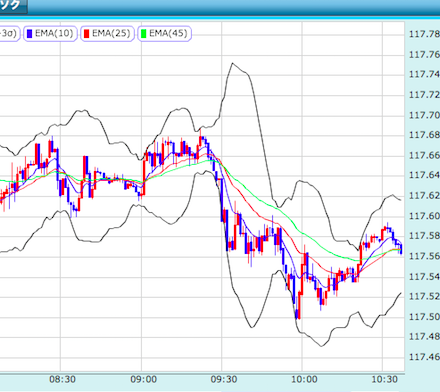
Task: Click the green EMA(45) color swatch
Action: tap(144, 34)
